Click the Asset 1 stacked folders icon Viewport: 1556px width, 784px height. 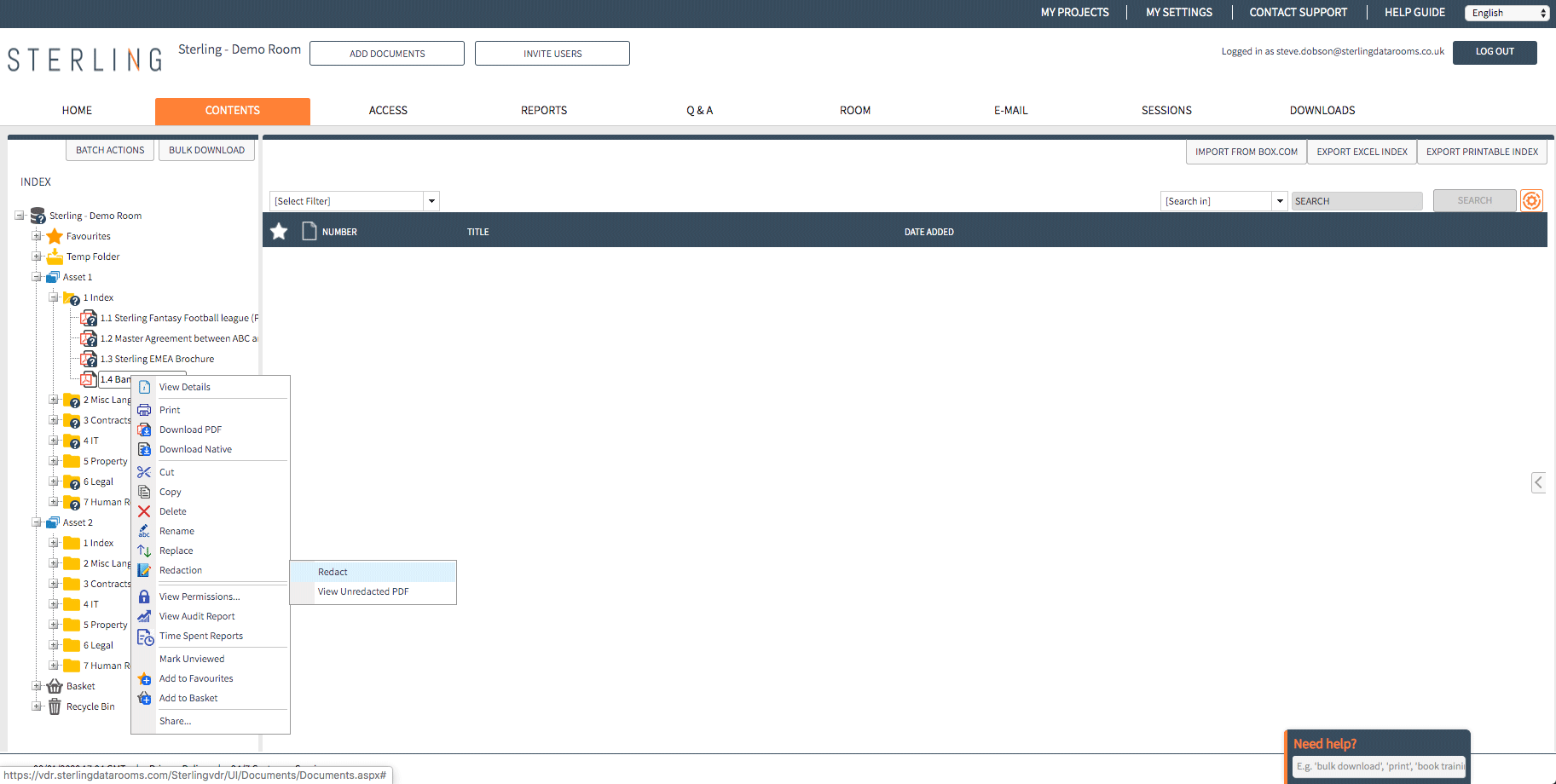pos(53,277)
